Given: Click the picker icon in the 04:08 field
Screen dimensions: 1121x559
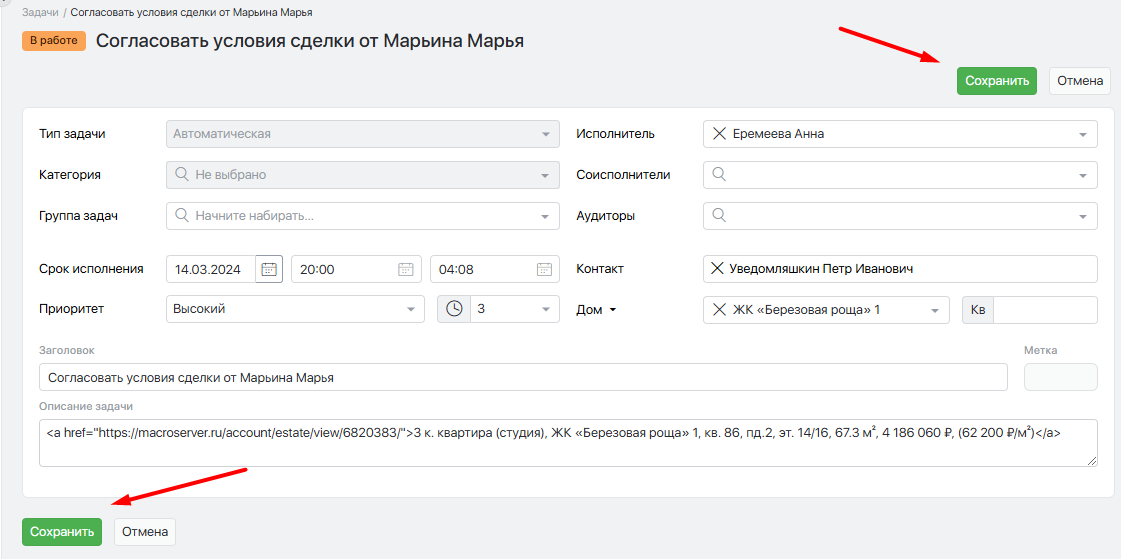Looking at the screenshot, I should click(x=544, y=269).
